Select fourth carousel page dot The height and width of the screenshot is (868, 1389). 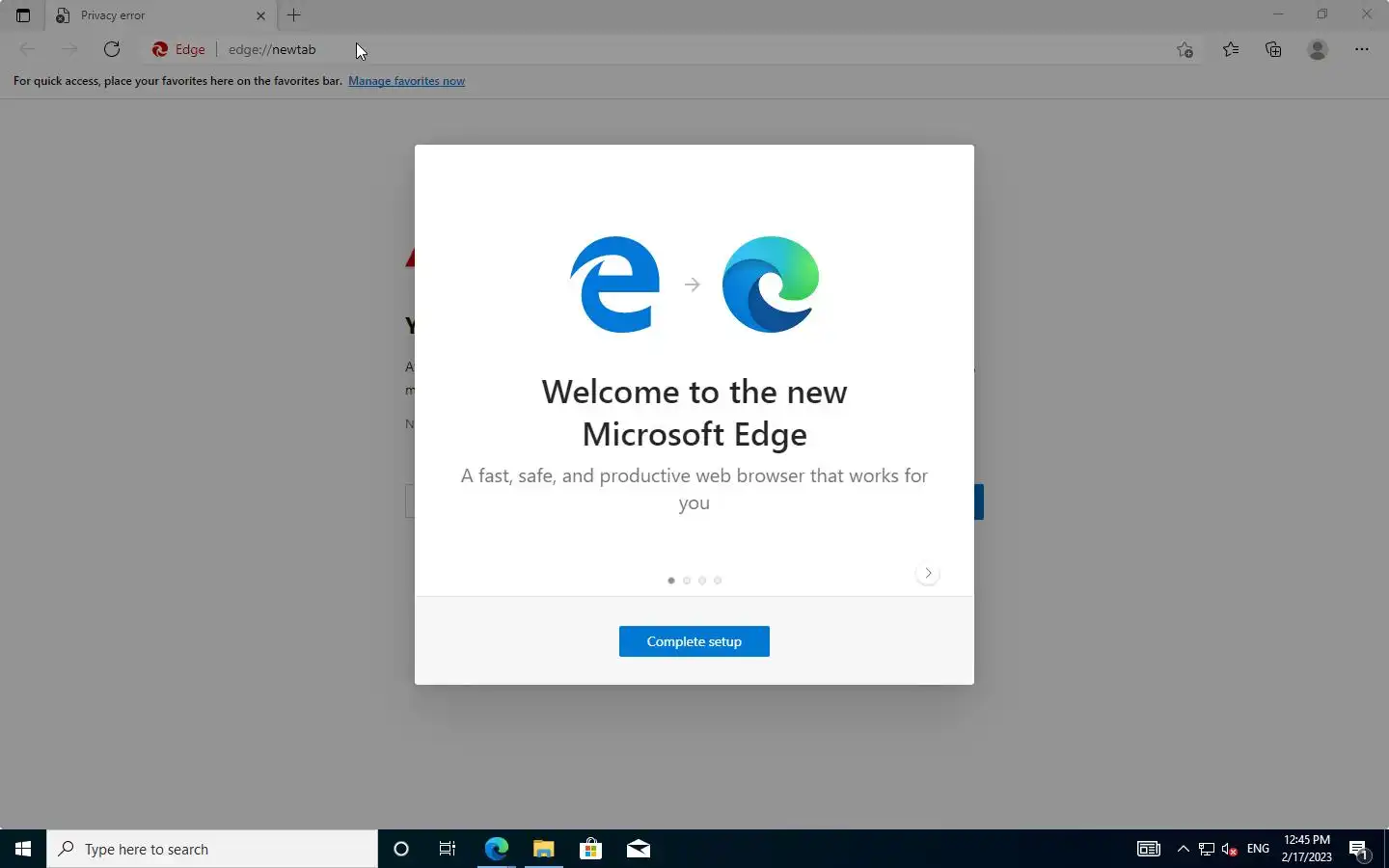(x=718, y=581)
